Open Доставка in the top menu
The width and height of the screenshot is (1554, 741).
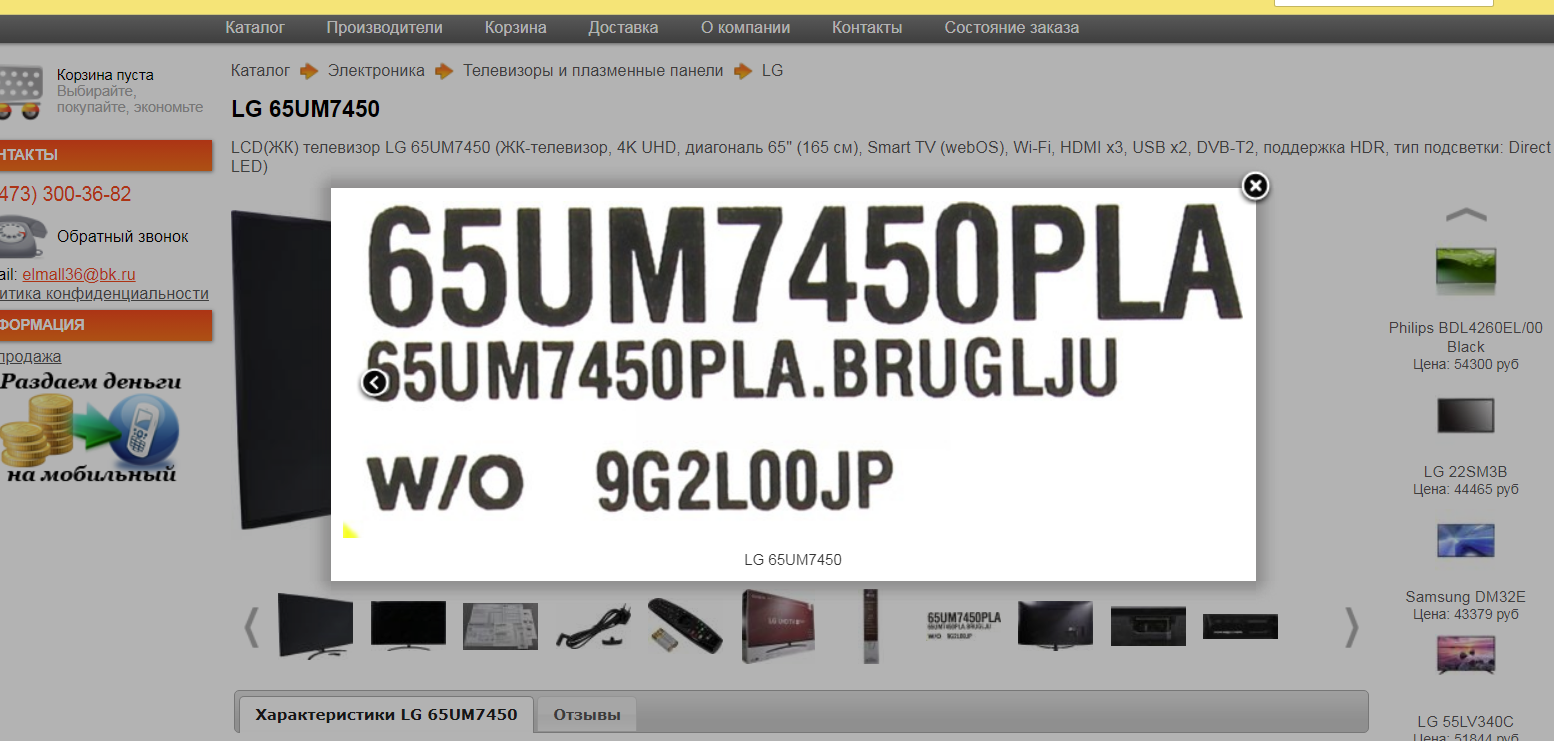(x=623, y=28)
